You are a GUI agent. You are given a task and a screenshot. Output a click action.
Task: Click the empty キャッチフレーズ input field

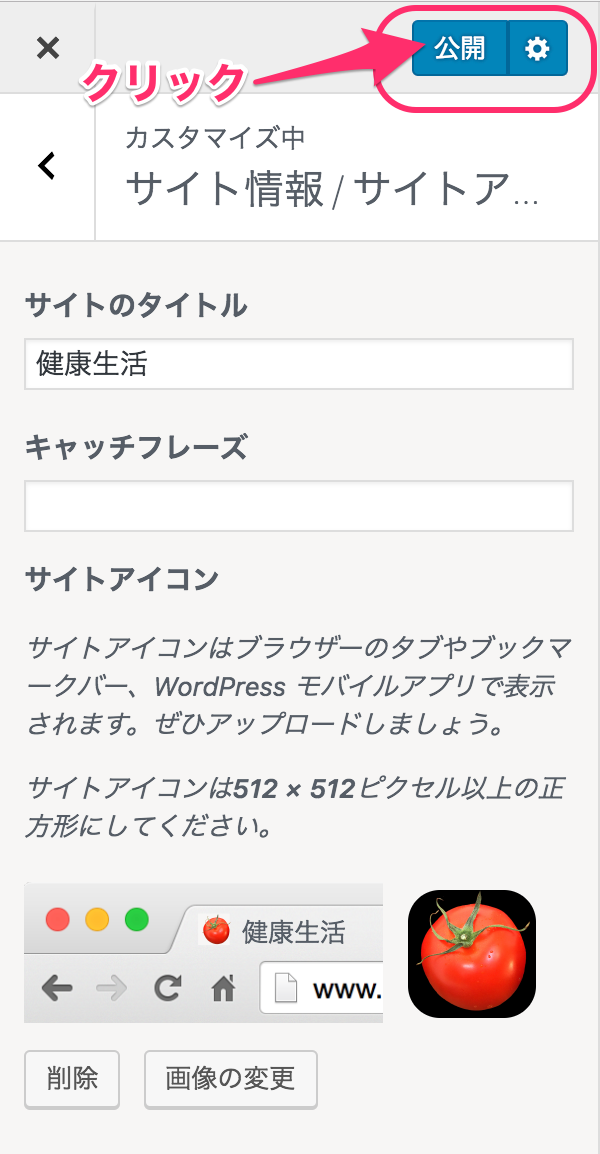298,506
